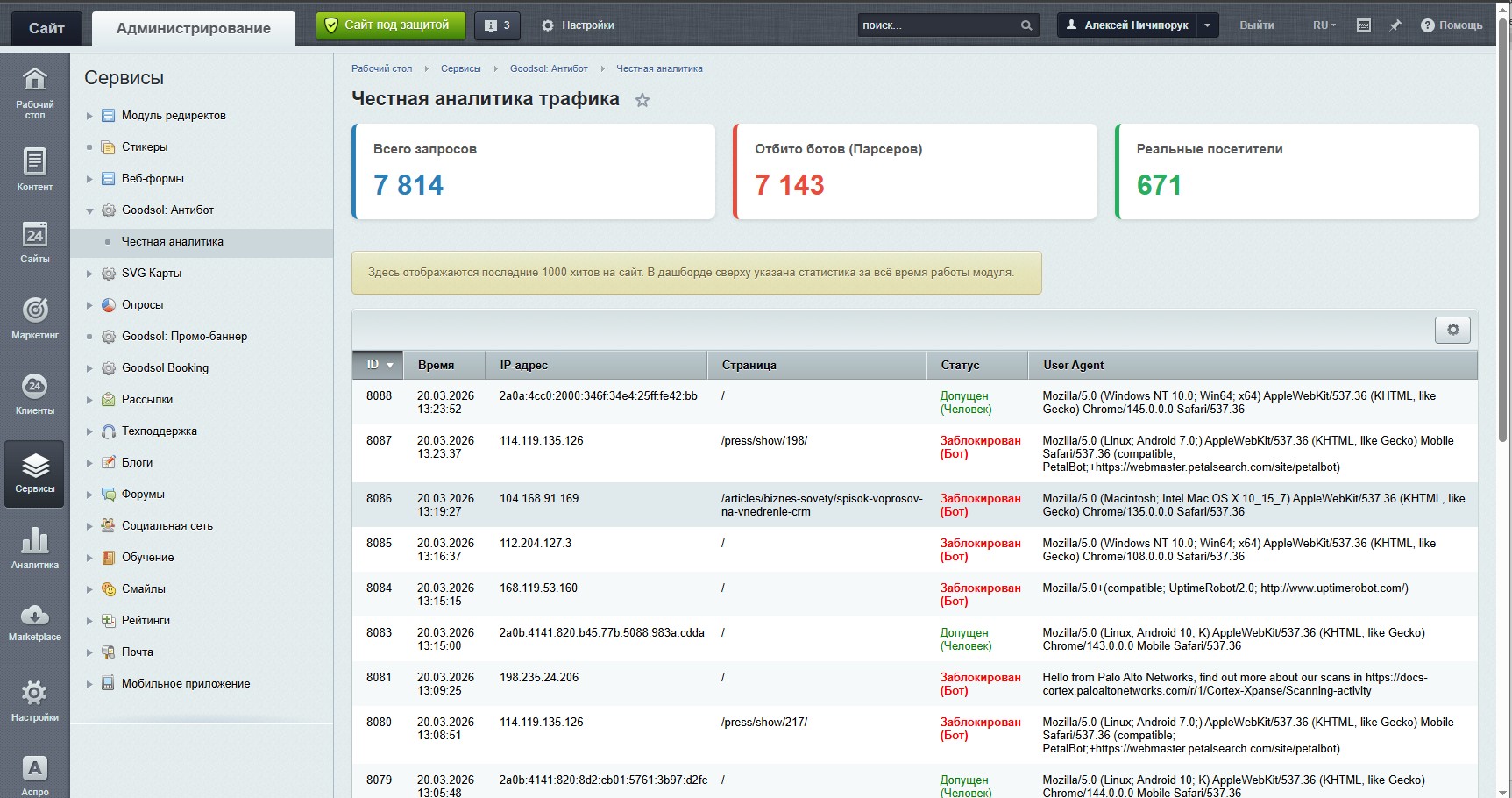Open the Marketplace sidebar icon
Viewport: 1512px width, 798px height.
(x=34, y=622)
